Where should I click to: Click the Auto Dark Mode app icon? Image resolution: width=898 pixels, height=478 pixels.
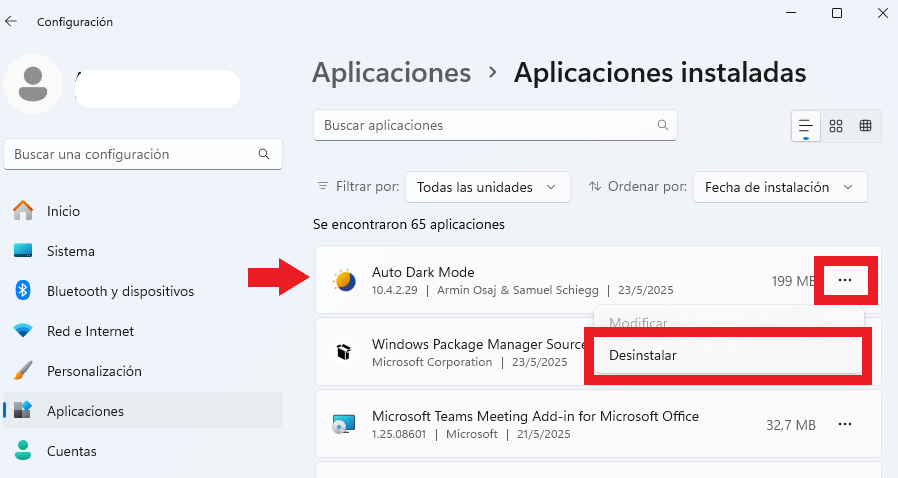click(x=344, y=281)
